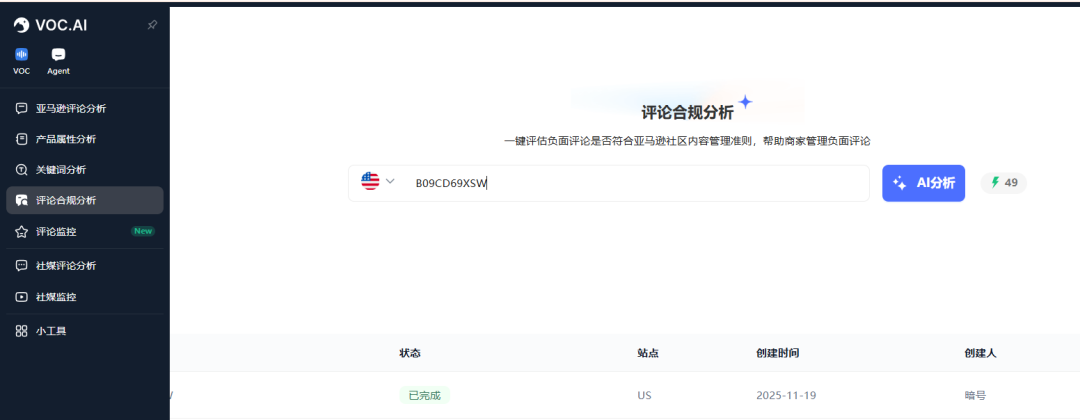The width and height of the screenshot is (1080, 420).
Task: Click the 产品属性分析 icon
Action: [x=21, y=139]
